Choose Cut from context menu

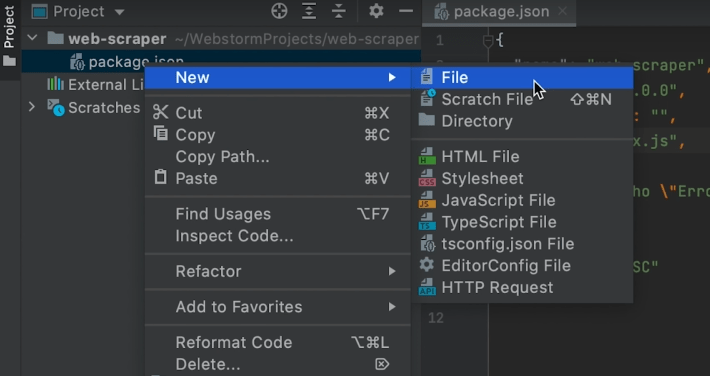(x=278, y=113)
